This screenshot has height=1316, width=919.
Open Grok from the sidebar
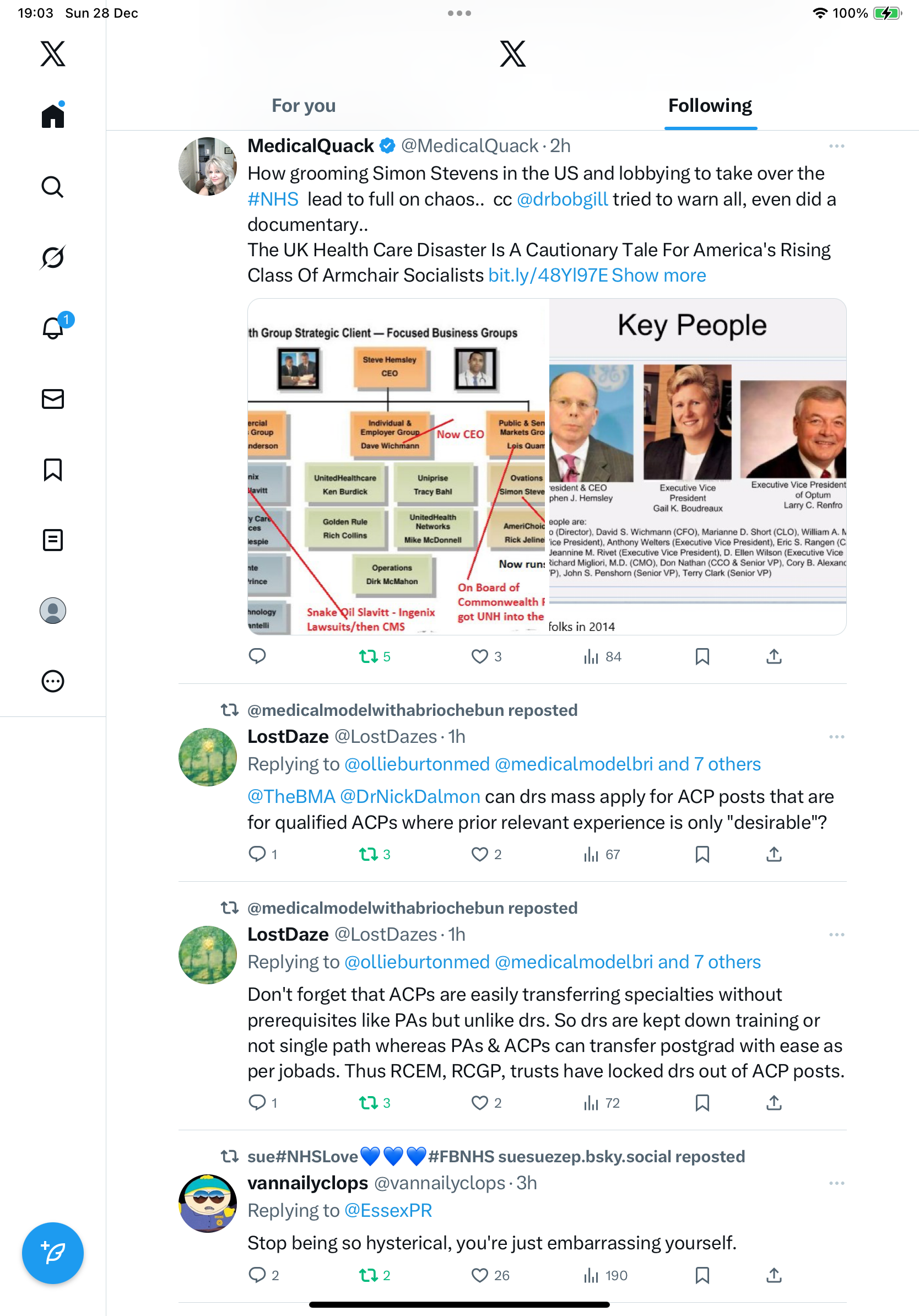(x=53, y=257)
